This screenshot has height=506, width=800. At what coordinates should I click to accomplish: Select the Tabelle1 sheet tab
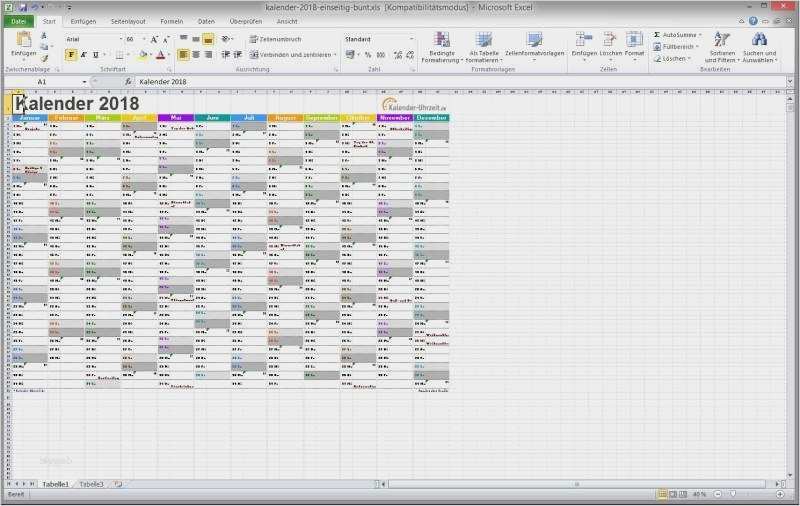click(x=55, y=484)
